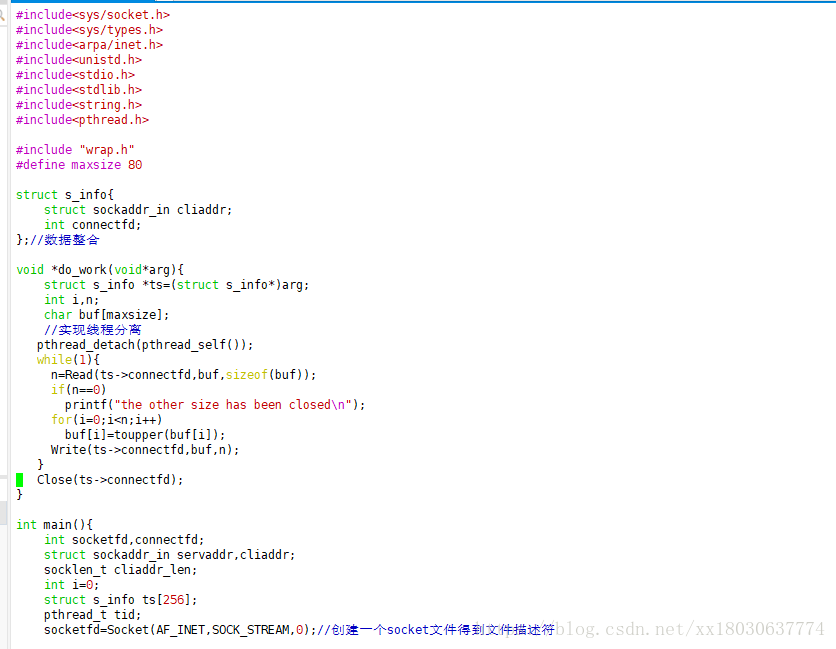
Task: Click the n=Read(ts->connectfd,buf,sizeof(buf)); line
Action: coord(183,375)
